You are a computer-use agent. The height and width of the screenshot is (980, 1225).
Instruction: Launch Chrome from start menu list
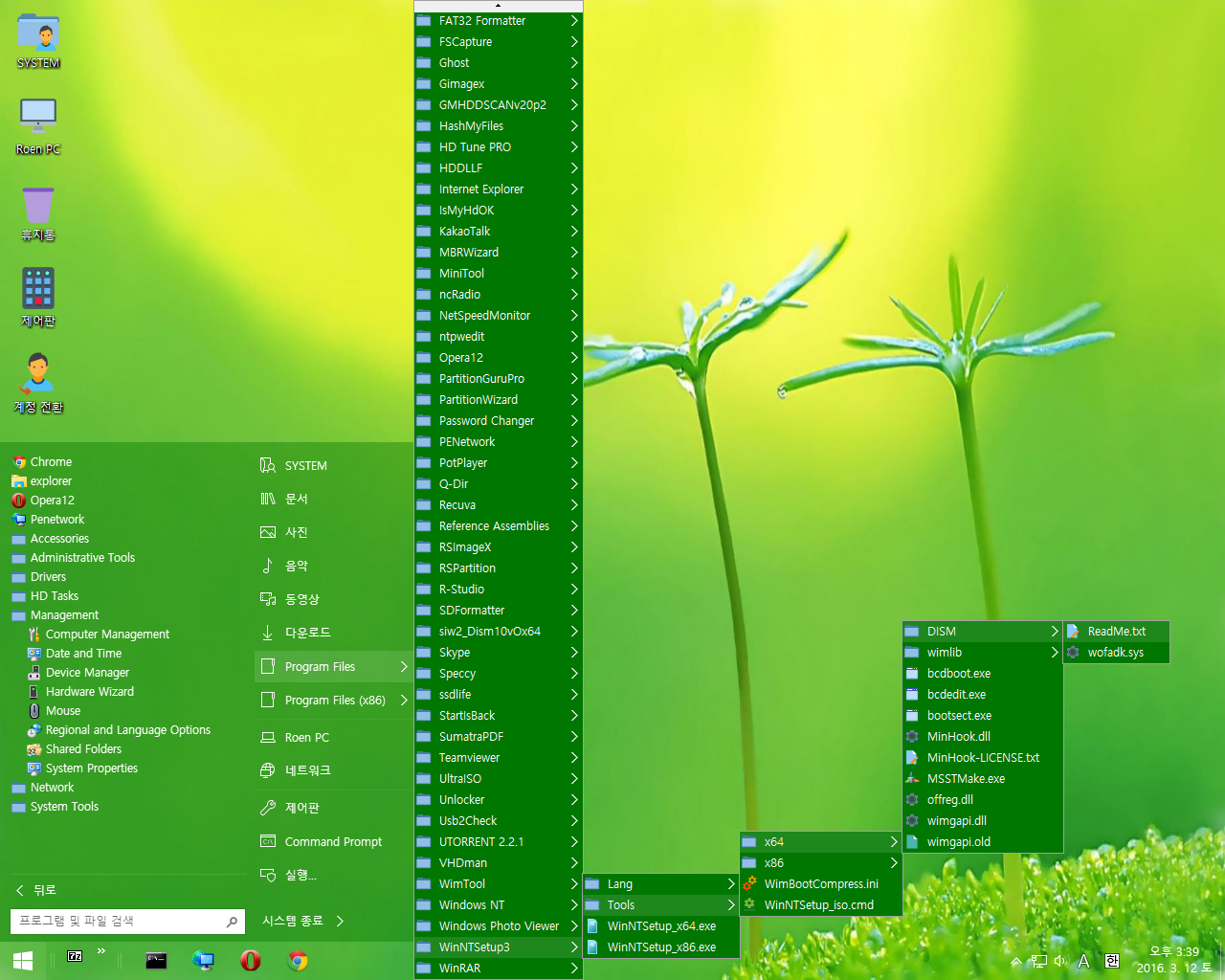pos(51,462)
